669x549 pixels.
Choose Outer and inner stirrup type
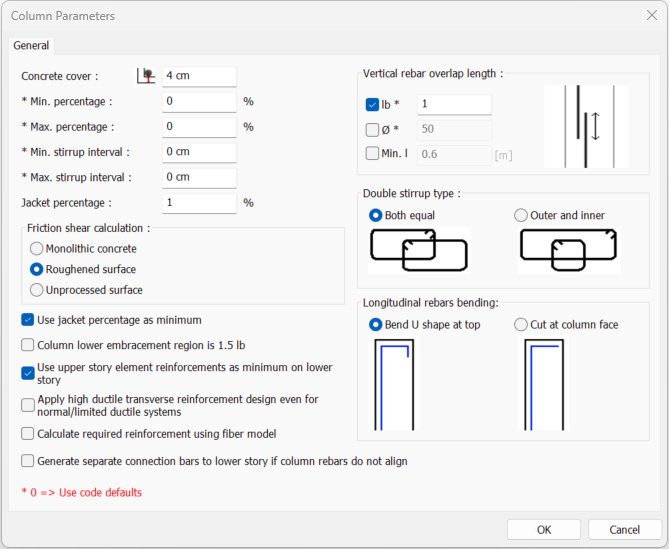[x=521, y=215]
